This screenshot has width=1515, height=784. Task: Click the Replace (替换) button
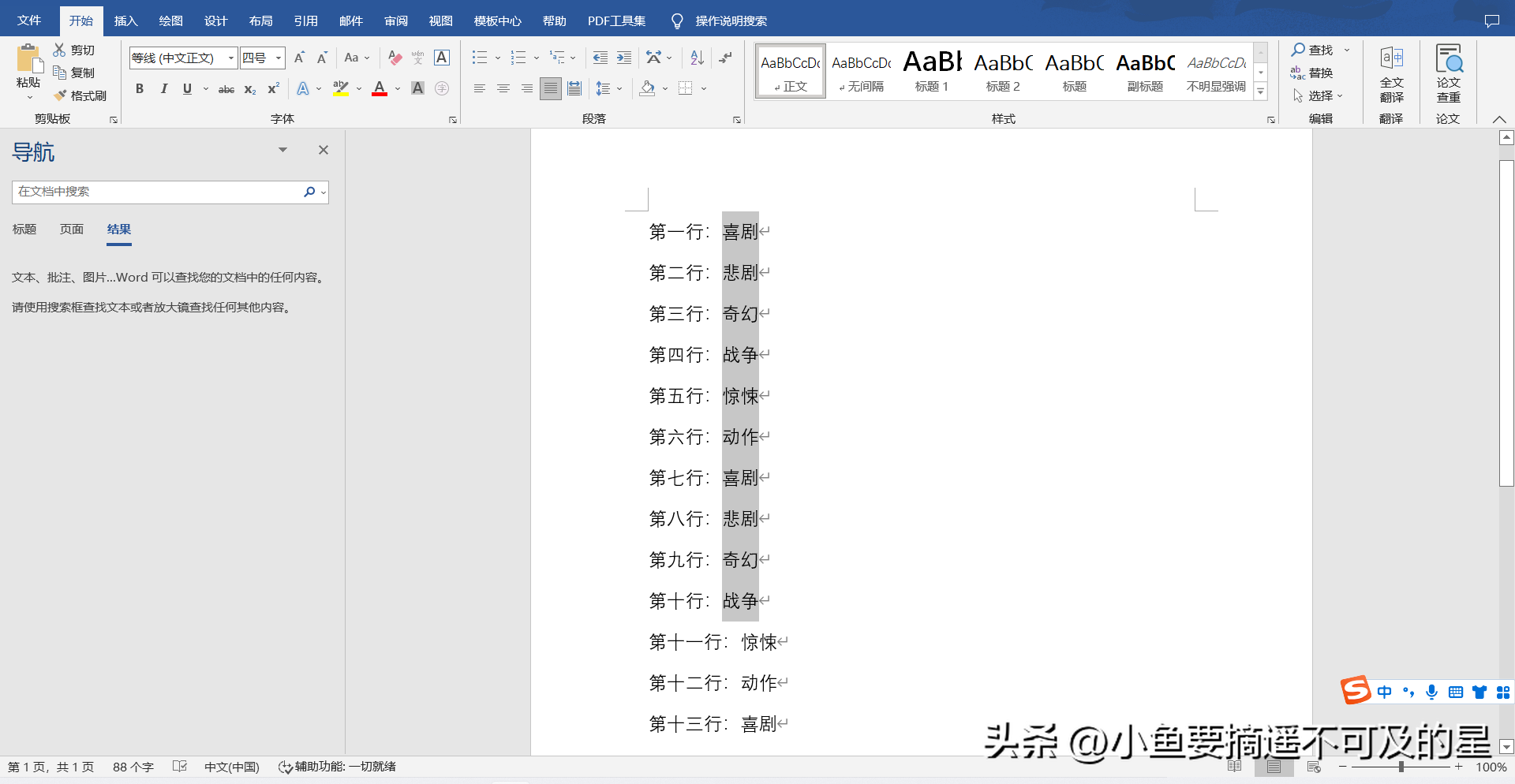(x=1313, y=73)
